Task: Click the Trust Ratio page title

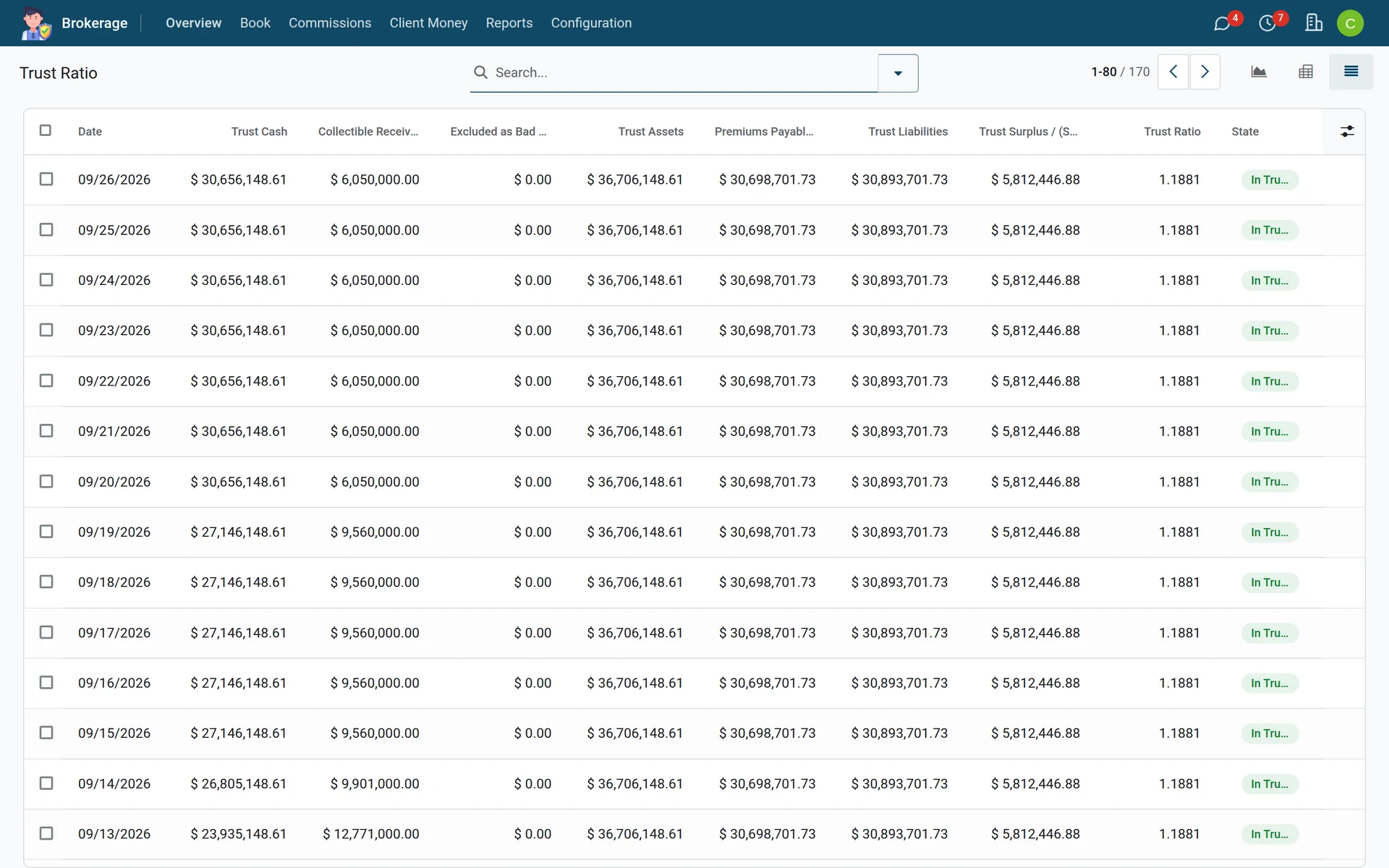Action: click(59, 73)
